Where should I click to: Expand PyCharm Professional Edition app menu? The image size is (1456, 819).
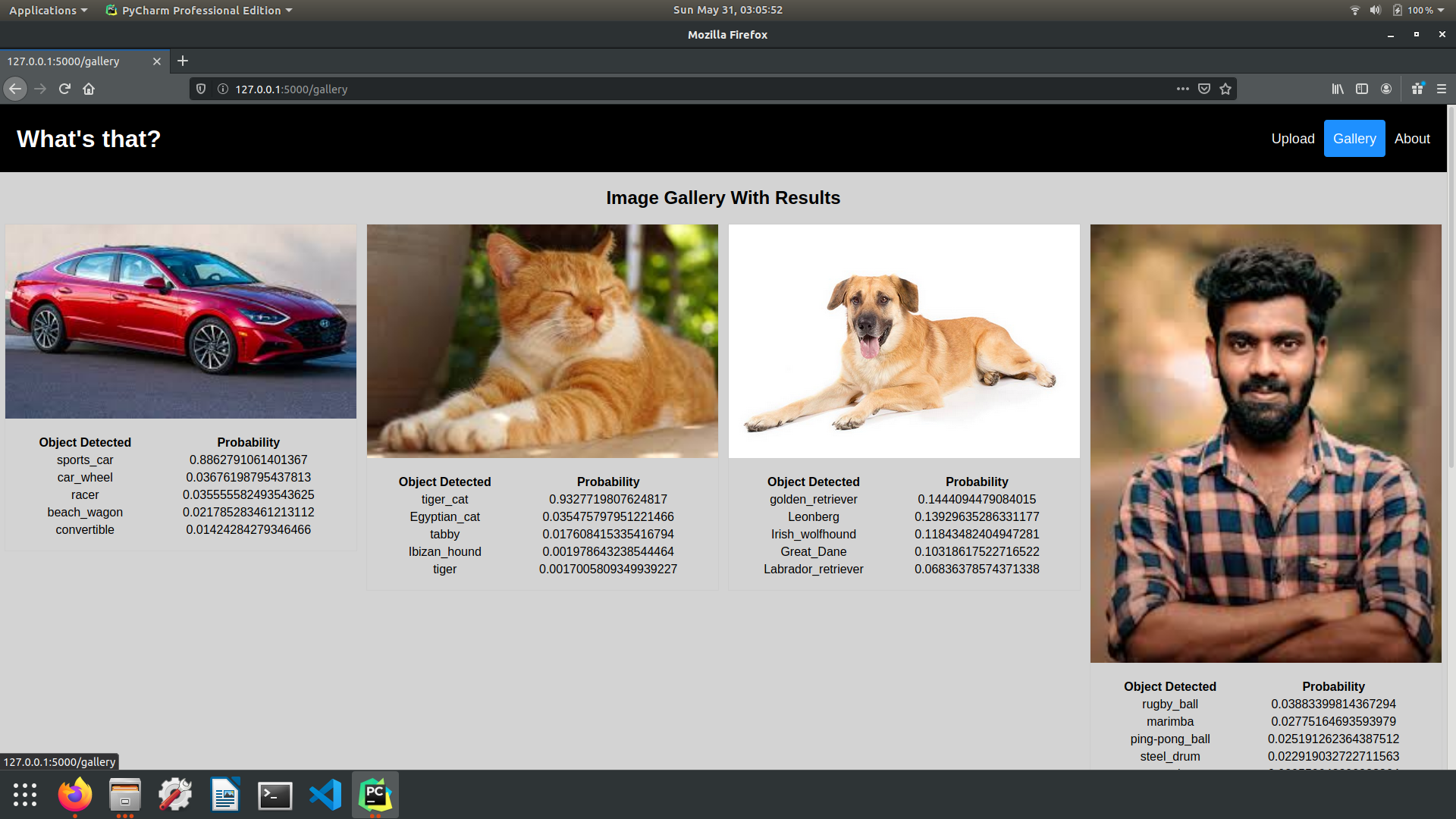pos(200,10)
